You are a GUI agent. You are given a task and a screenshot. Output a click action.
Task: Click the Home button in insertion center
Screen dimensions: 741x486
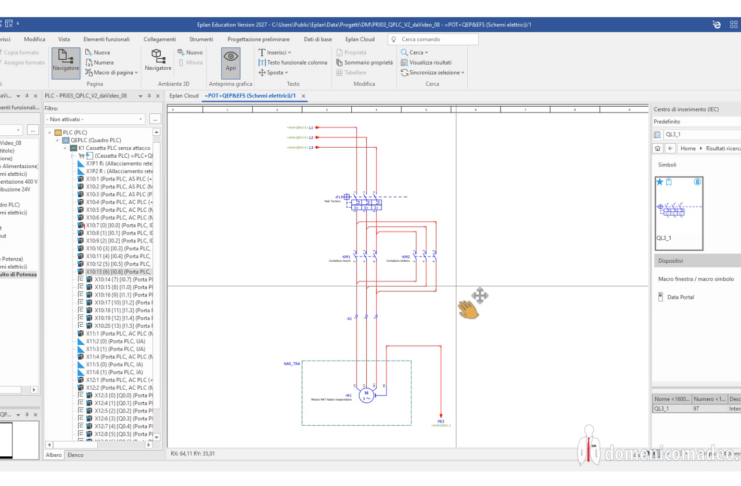click(657, 148)
